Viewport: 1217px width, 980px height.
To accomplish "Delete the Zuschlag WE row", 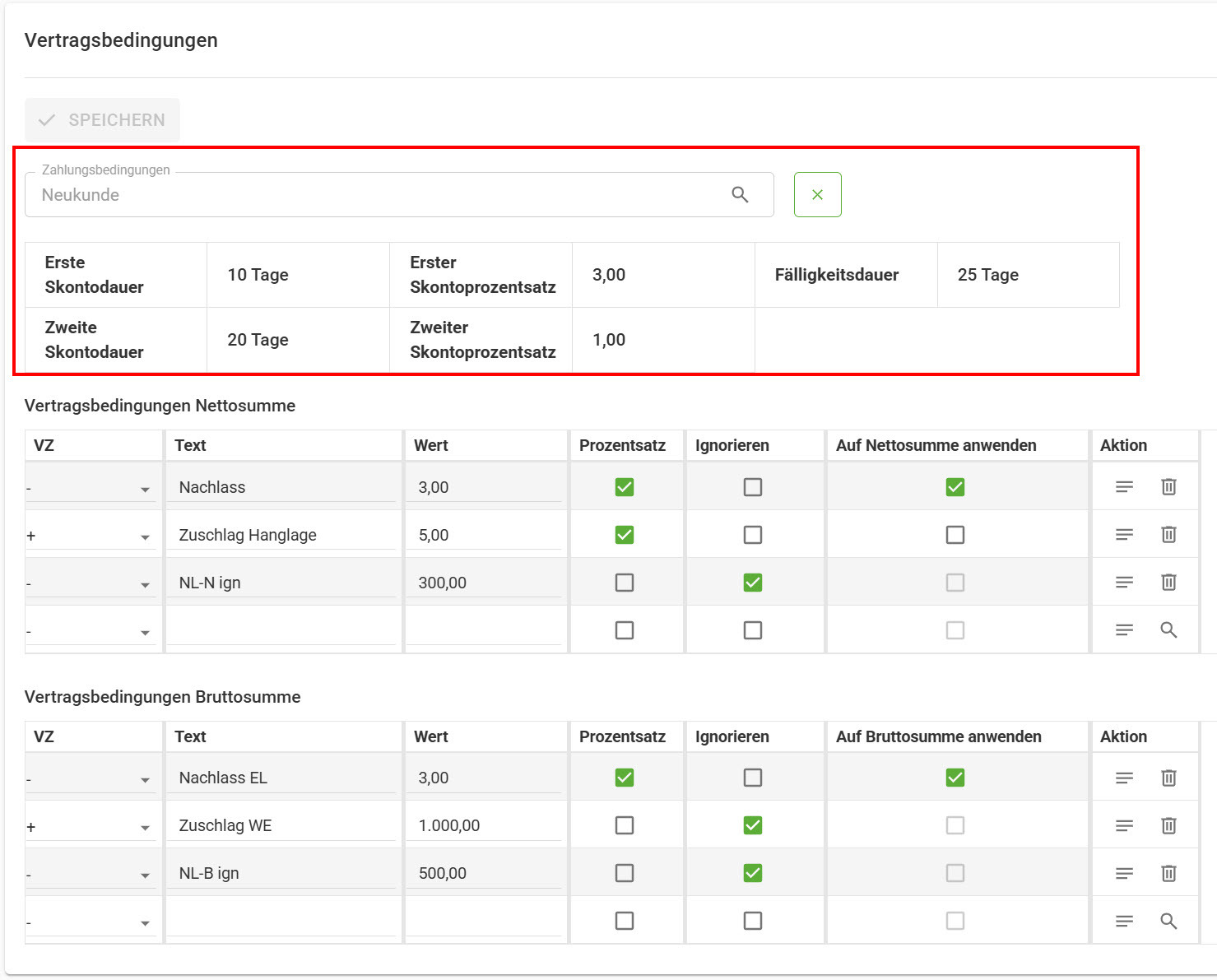I will click(x=1168, y=825).
